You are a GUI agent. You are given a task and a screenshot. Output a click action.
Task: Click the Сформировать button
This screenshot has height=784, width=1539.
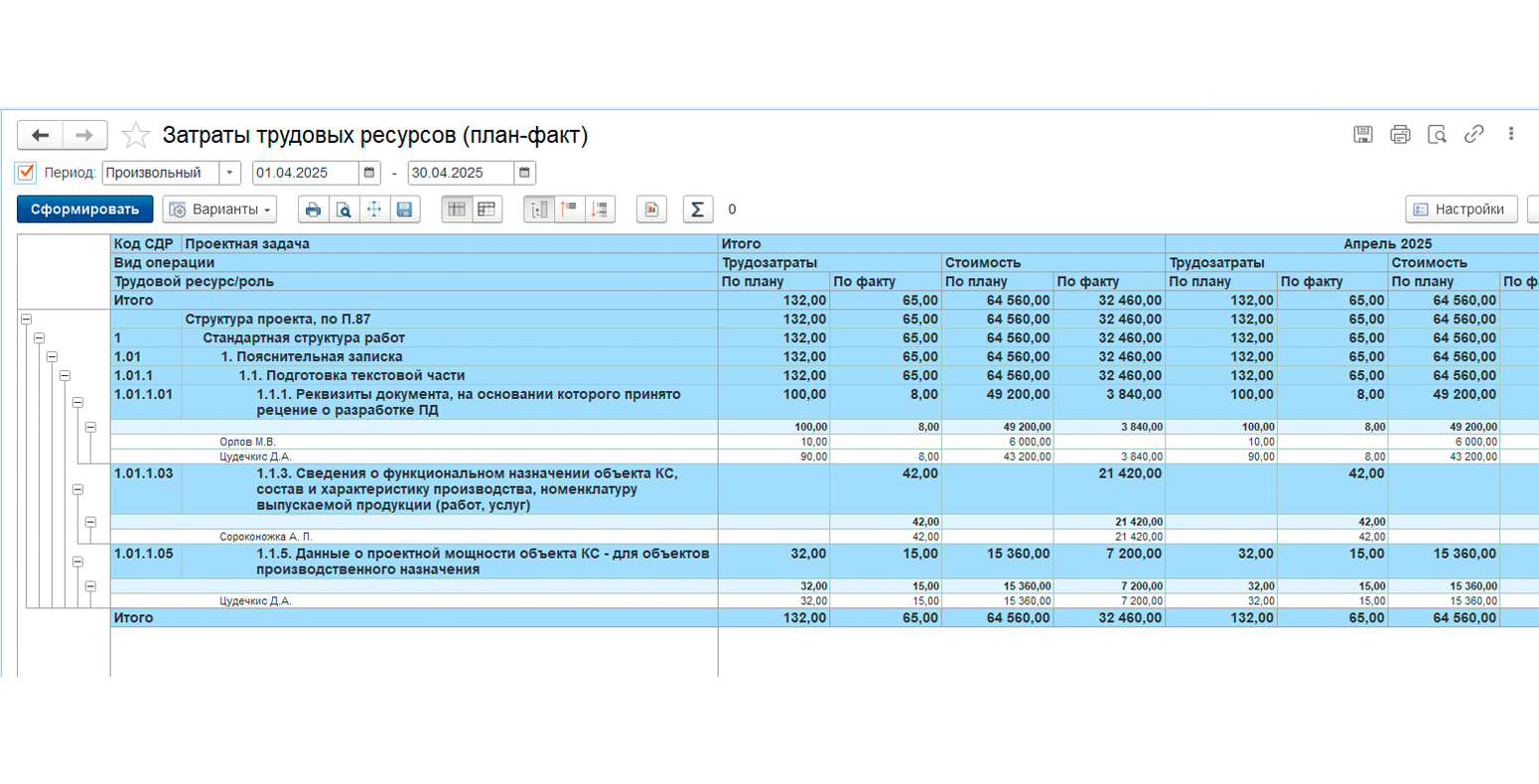pos(85,209)
